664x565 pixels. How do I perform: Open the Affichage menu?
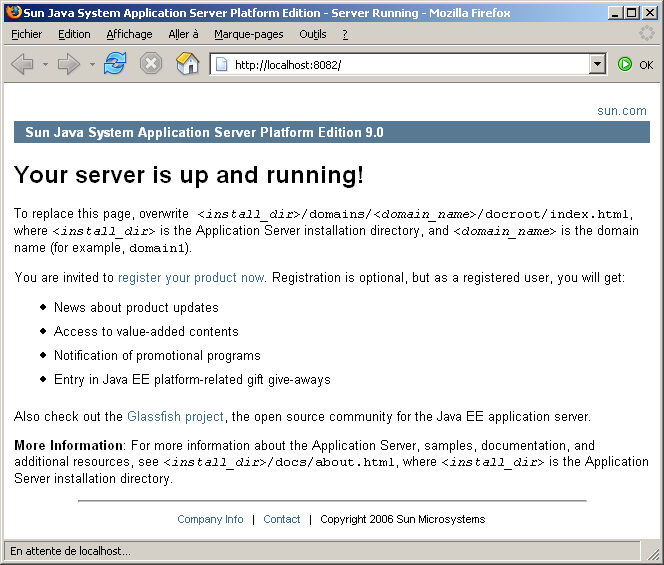click(129, 34)
